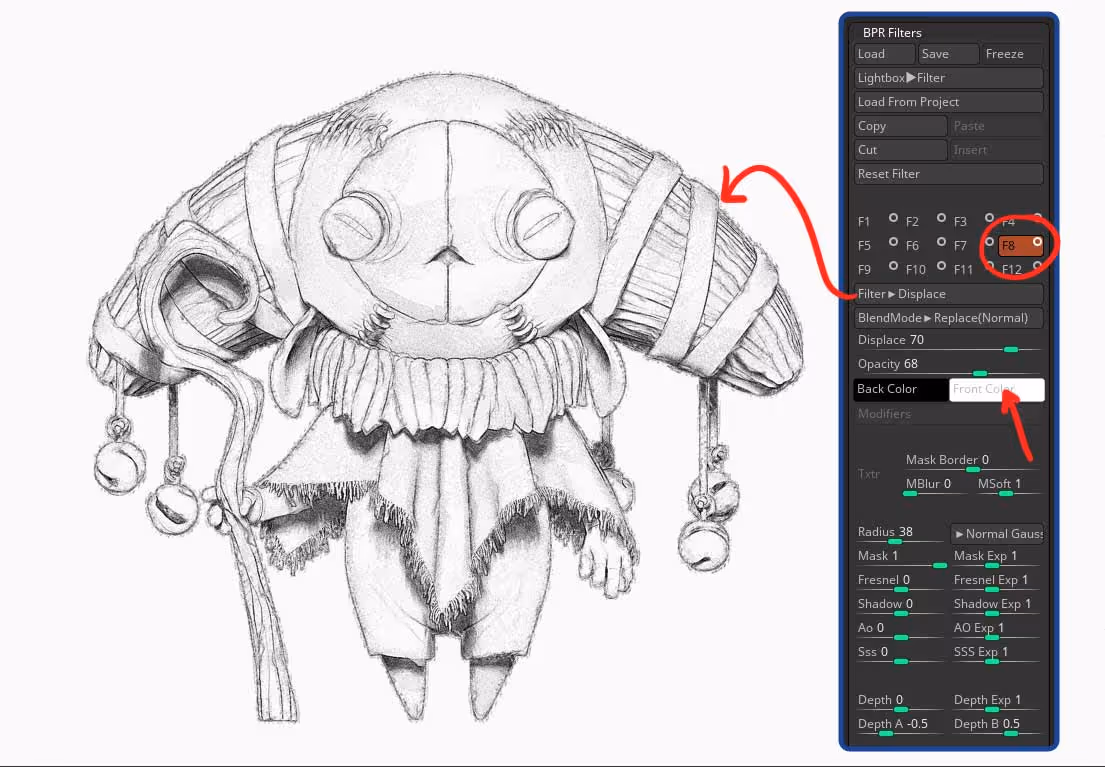1105x767 pixels.
Task: Adjust the Sss 0 slider
Action: click(900, 654)
